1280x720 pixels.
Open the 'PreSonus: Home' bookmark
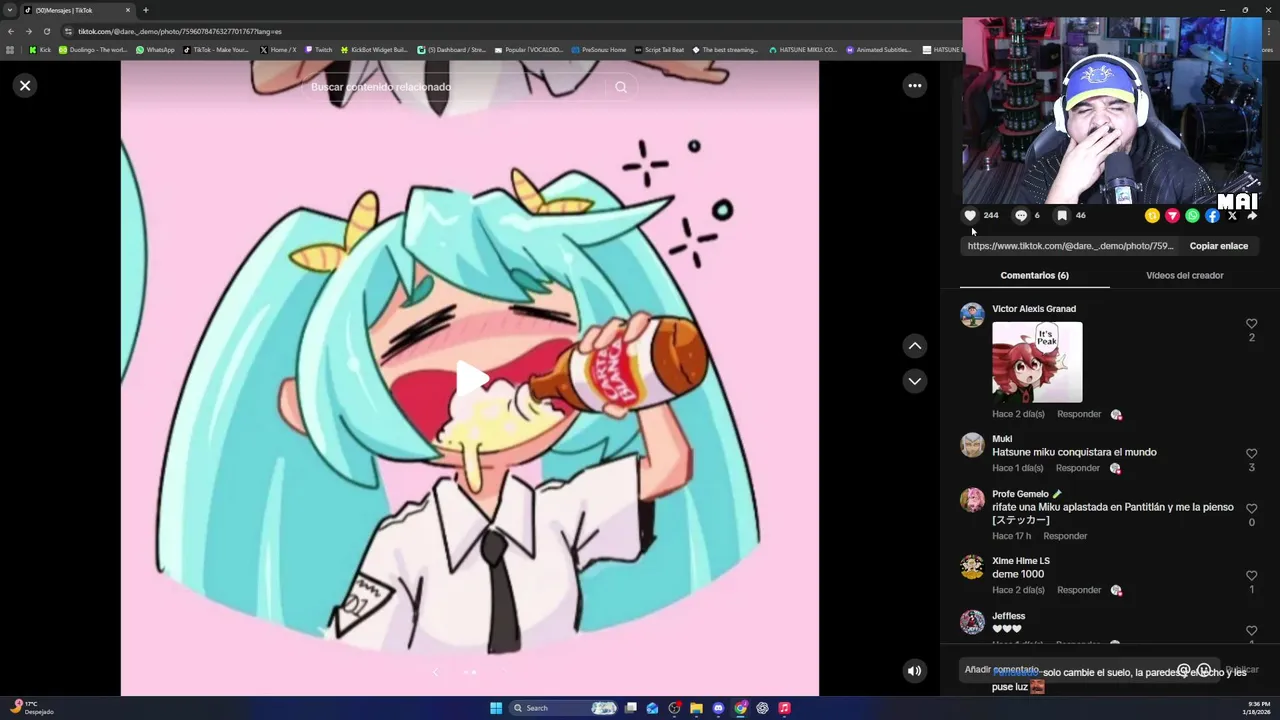598,50
